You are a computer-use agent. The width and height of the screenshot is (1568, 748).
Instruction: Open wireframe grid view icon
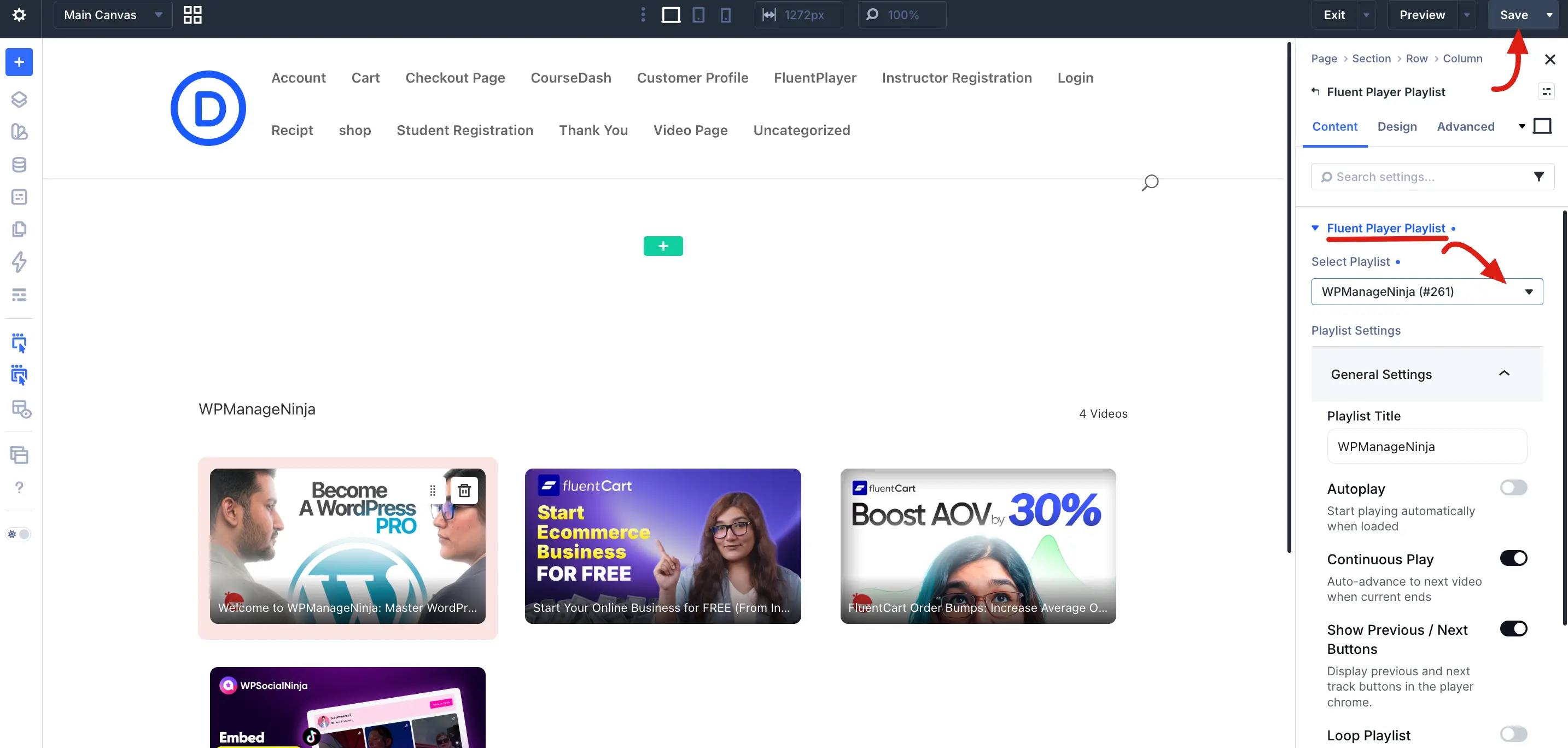[x=193, y=15]
